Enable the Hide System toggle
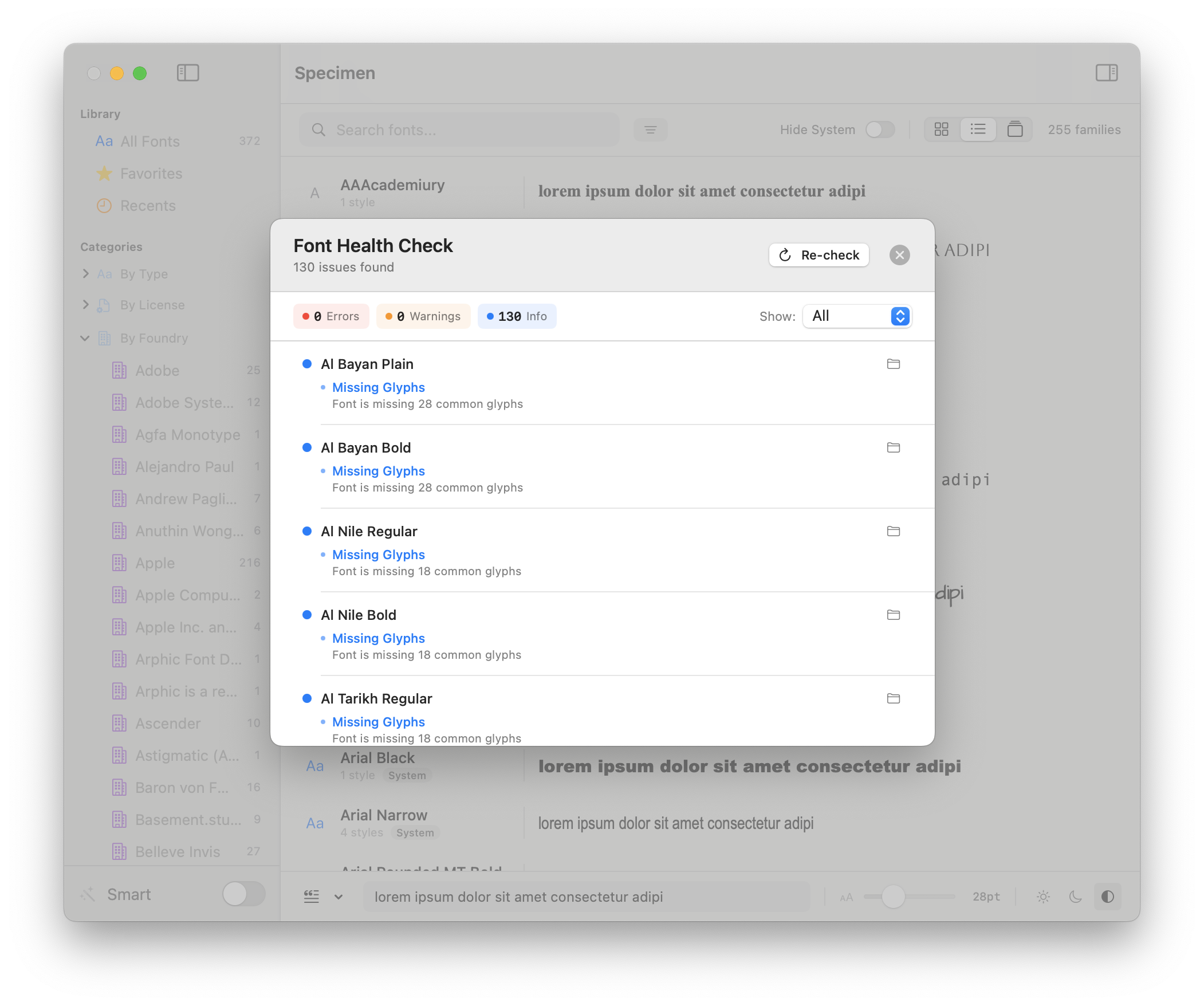The width and height of the screenshot is (1204, 1006). click(879, 129)
